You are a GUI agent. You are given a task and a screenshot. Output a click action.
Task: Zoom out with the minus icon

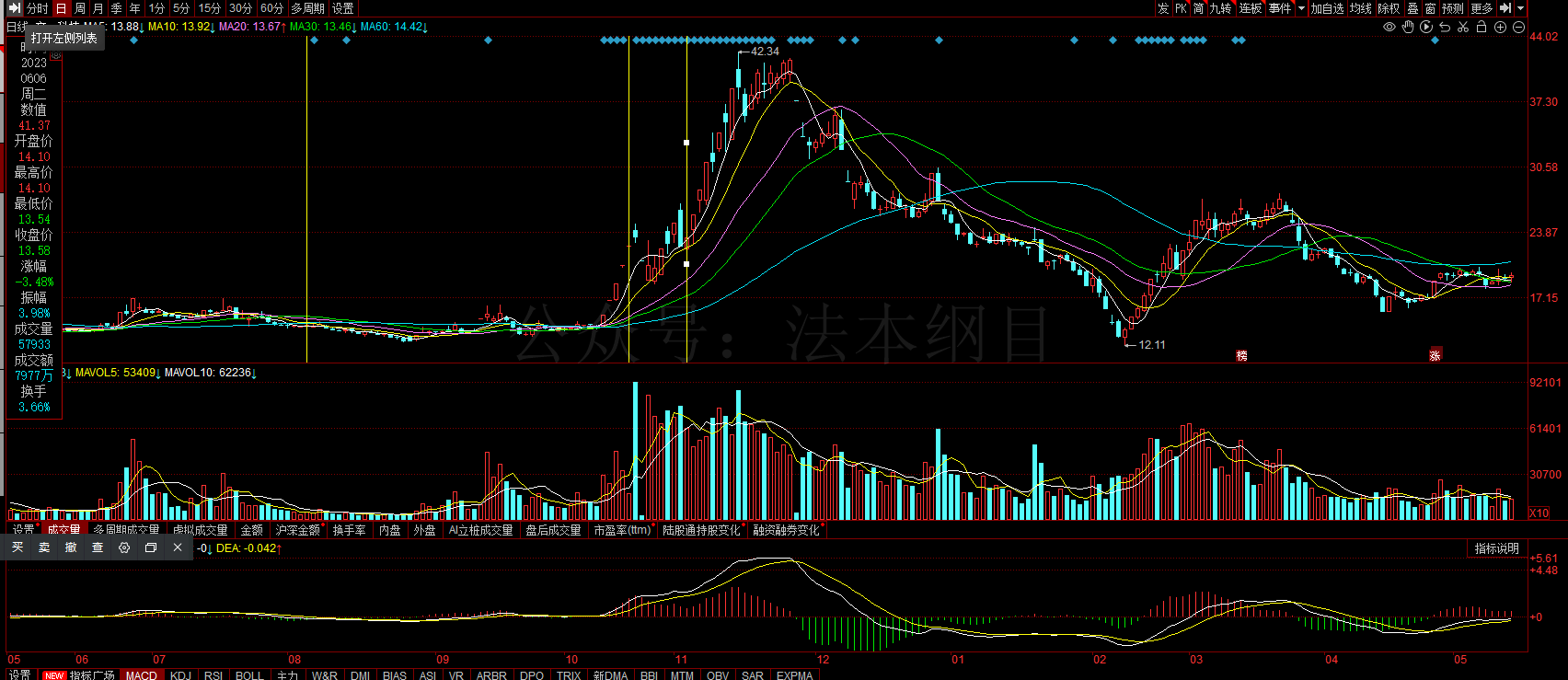(x=1518, y=27)
